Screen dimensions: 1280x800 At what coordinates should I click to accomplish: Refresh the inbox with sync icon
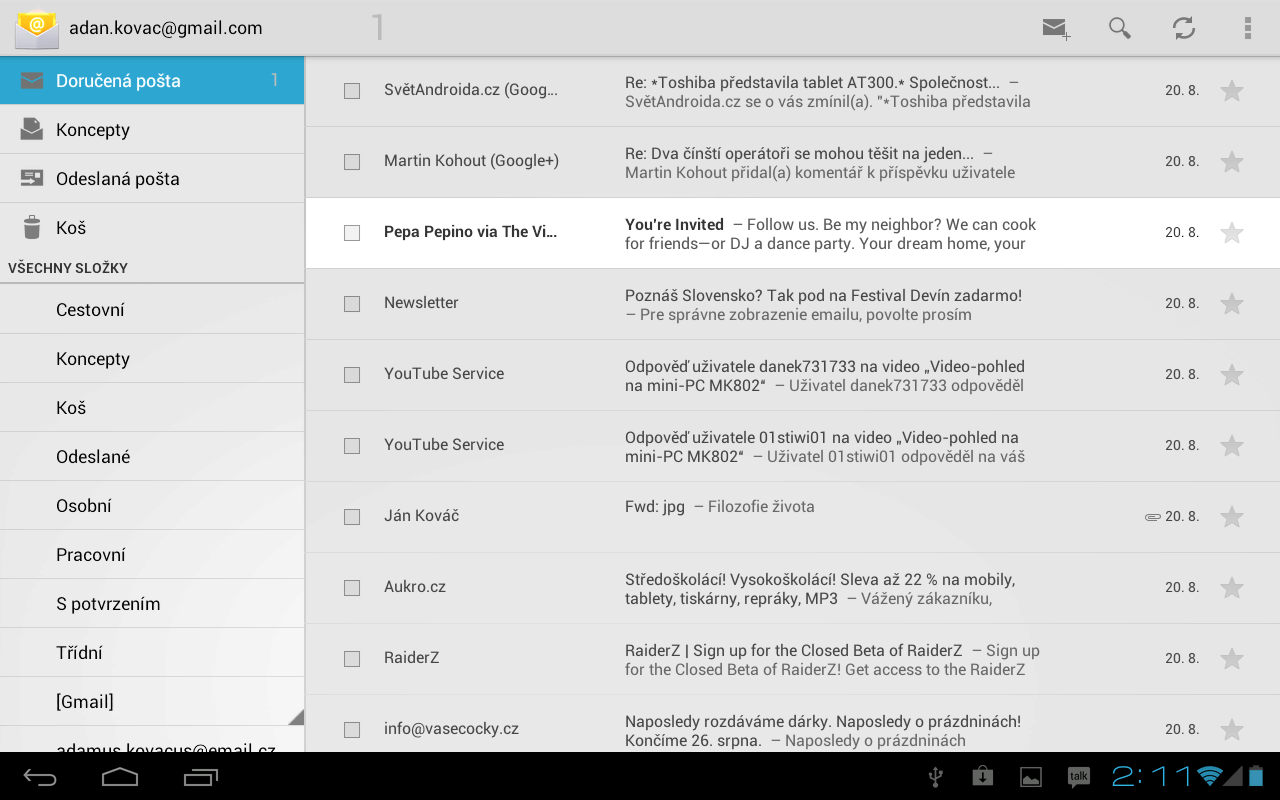[1184, 28]
